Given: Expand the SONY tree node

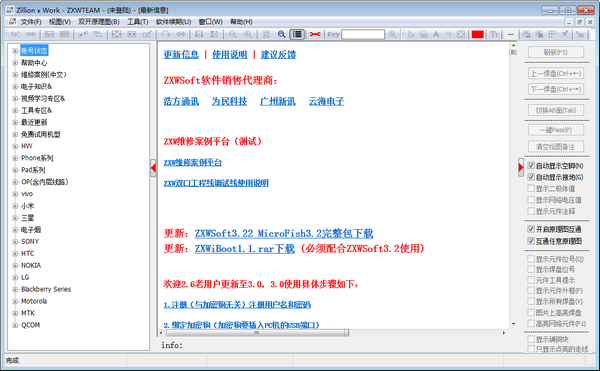Looking at the screenshot, I should click(x=15, y=242).
